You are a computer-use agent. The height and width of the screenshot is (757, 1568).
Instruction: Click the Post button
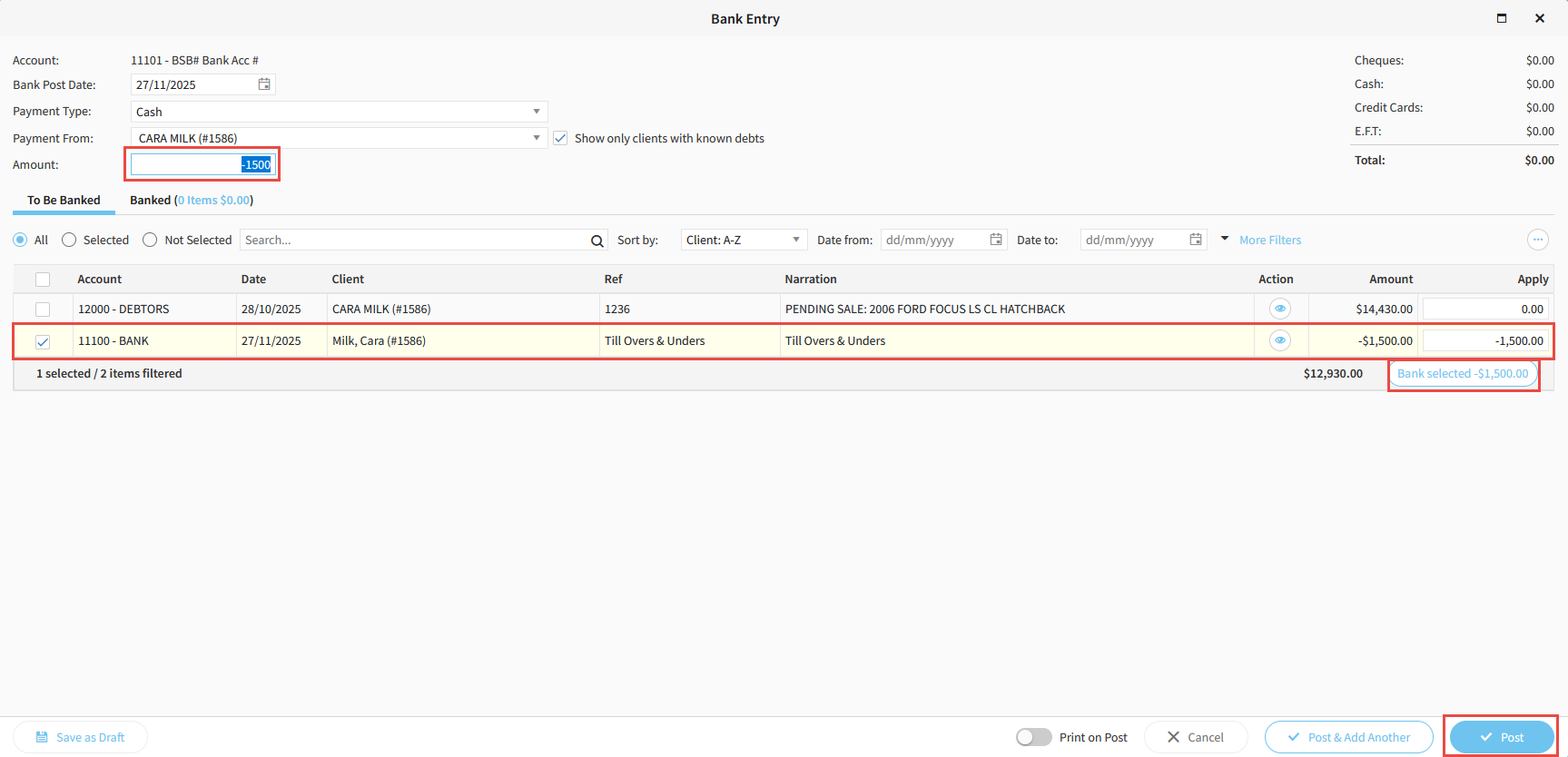point(1501,737)
